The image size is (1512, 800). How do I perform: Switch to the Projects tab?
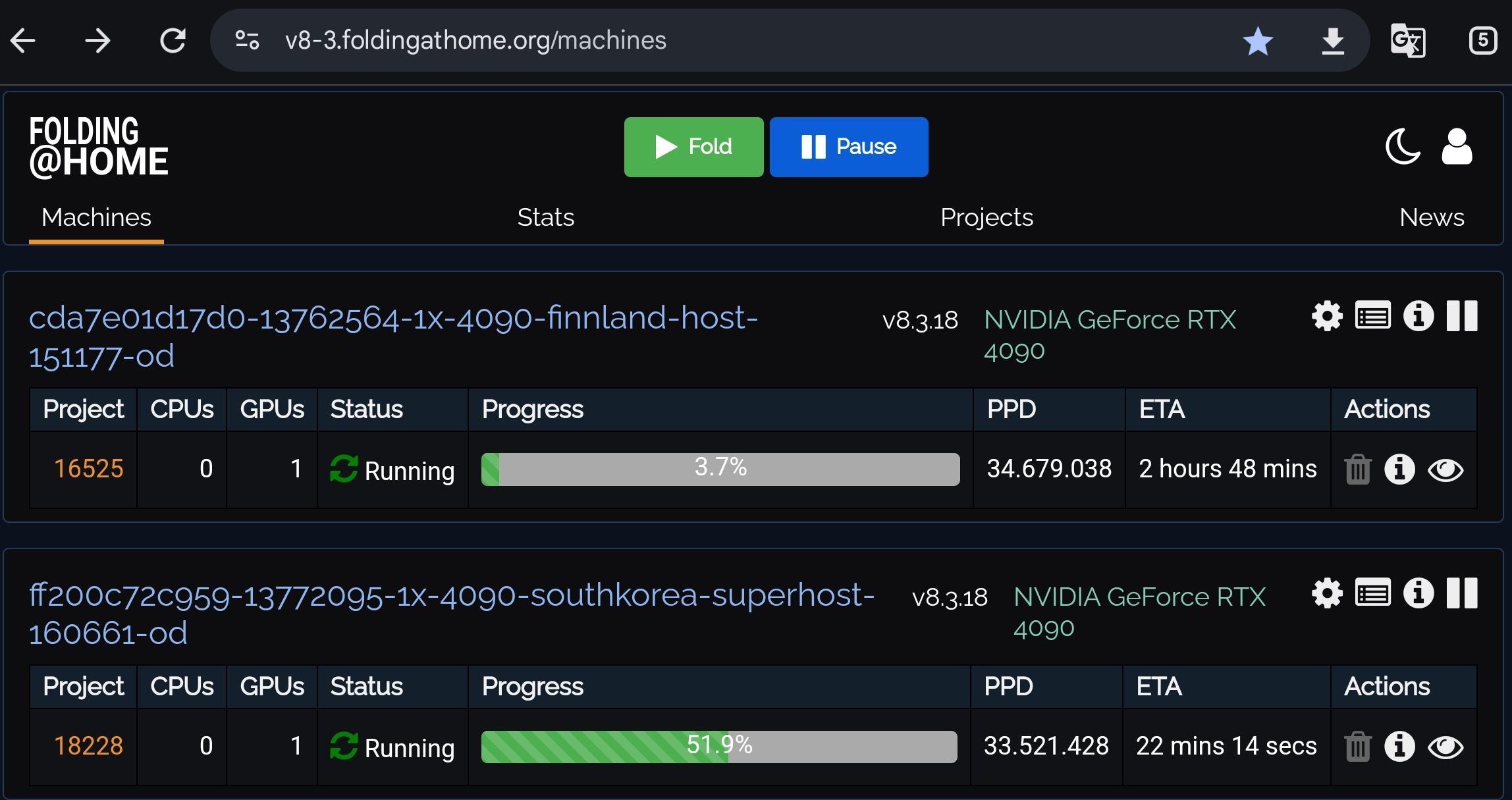tap(986, 217)
